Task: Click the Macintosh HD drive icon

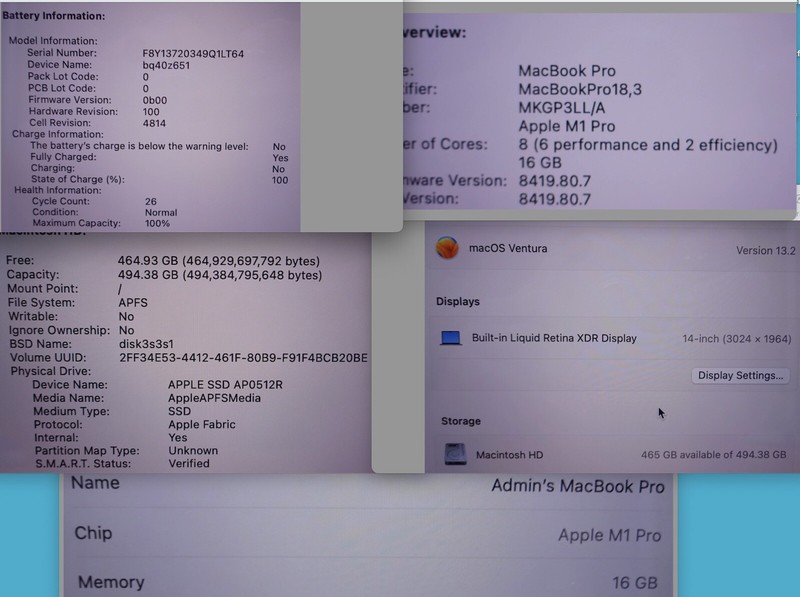Action: (455, 454)
